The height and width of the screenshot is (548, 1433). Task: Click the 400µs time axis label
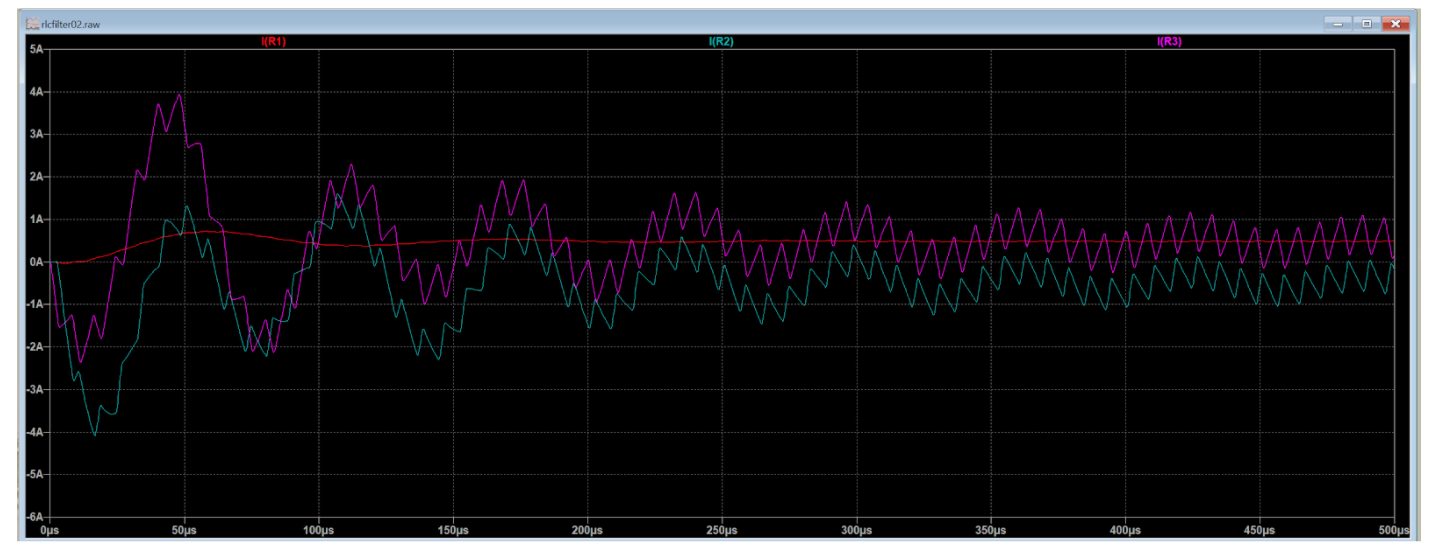(x=1125, y=529)
